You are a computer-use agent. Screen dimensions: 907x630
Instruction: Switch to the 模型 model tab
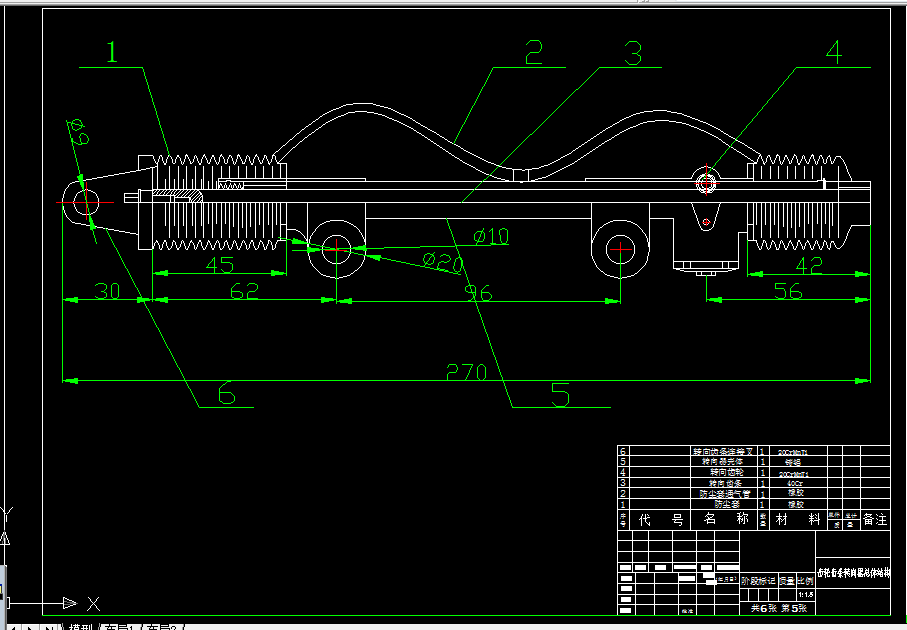coord(80,627)
